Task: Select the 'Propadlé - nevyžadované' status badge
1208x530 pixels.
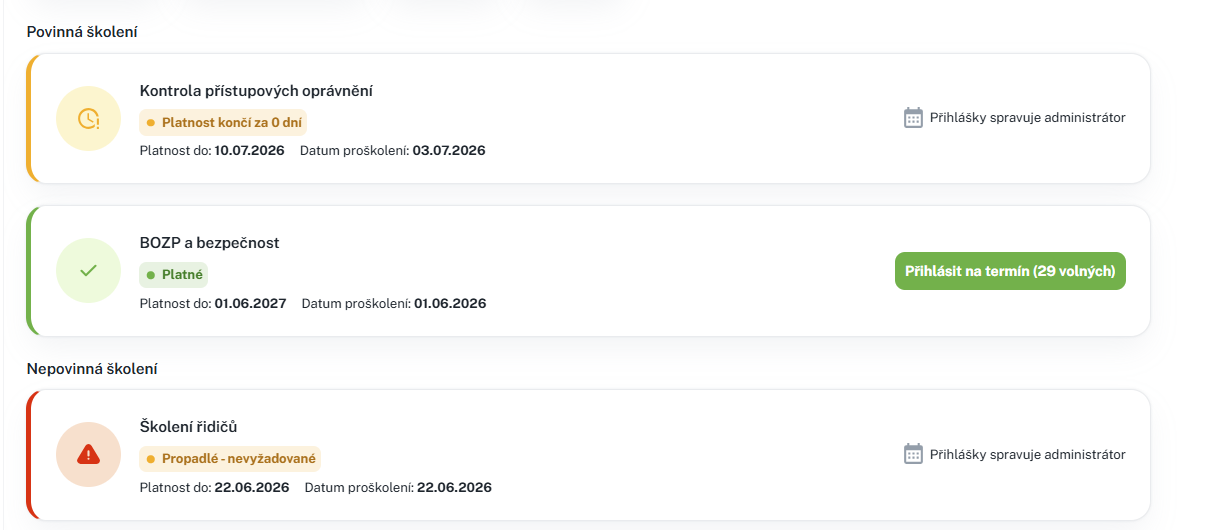Action: tap(230, 460)
